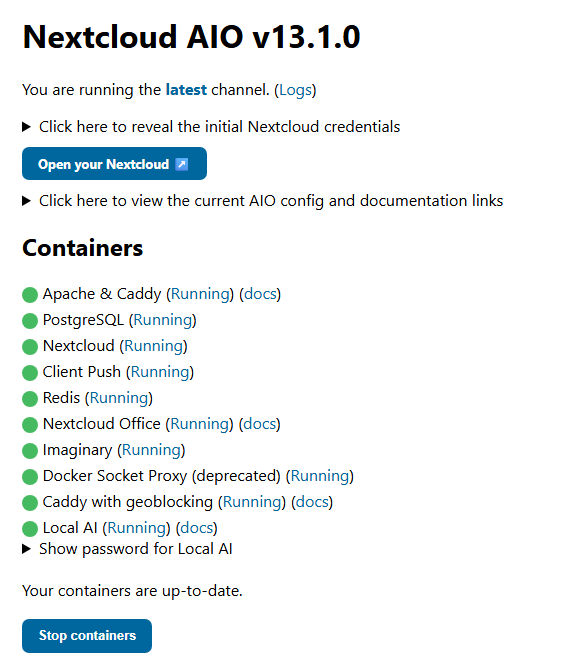The height and width of the screenshot is (666, 588).
Task: Stop containers
Action: [x=87, y=635]
